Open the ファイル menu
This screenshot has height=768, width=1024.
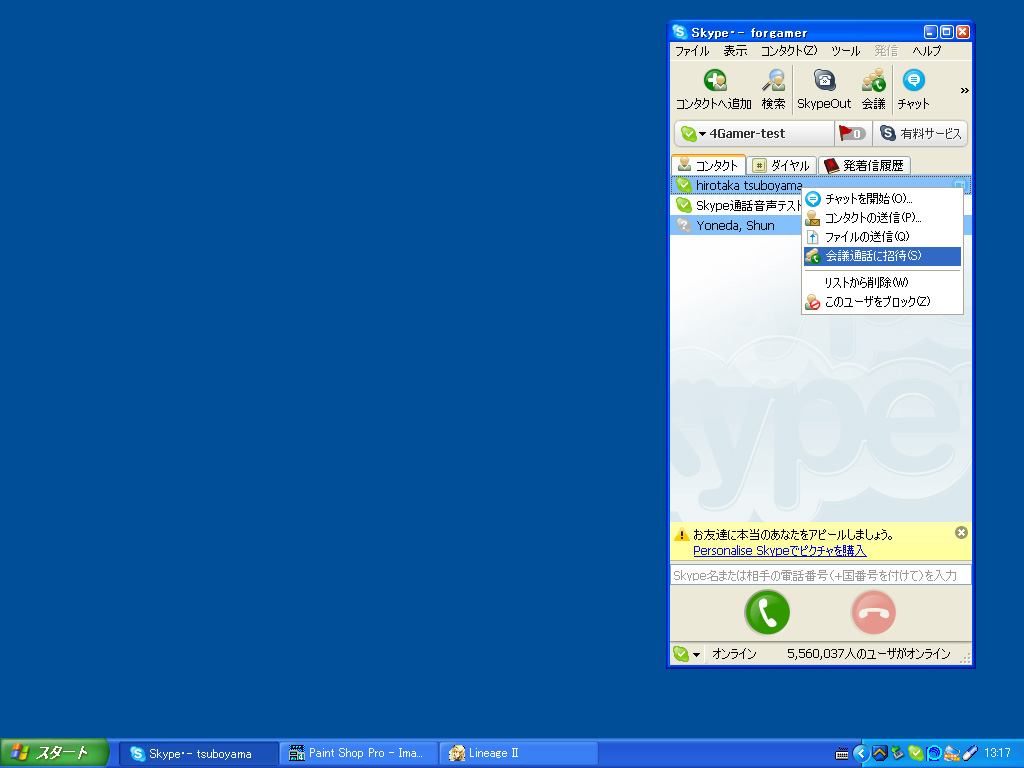tap(692, 51)
